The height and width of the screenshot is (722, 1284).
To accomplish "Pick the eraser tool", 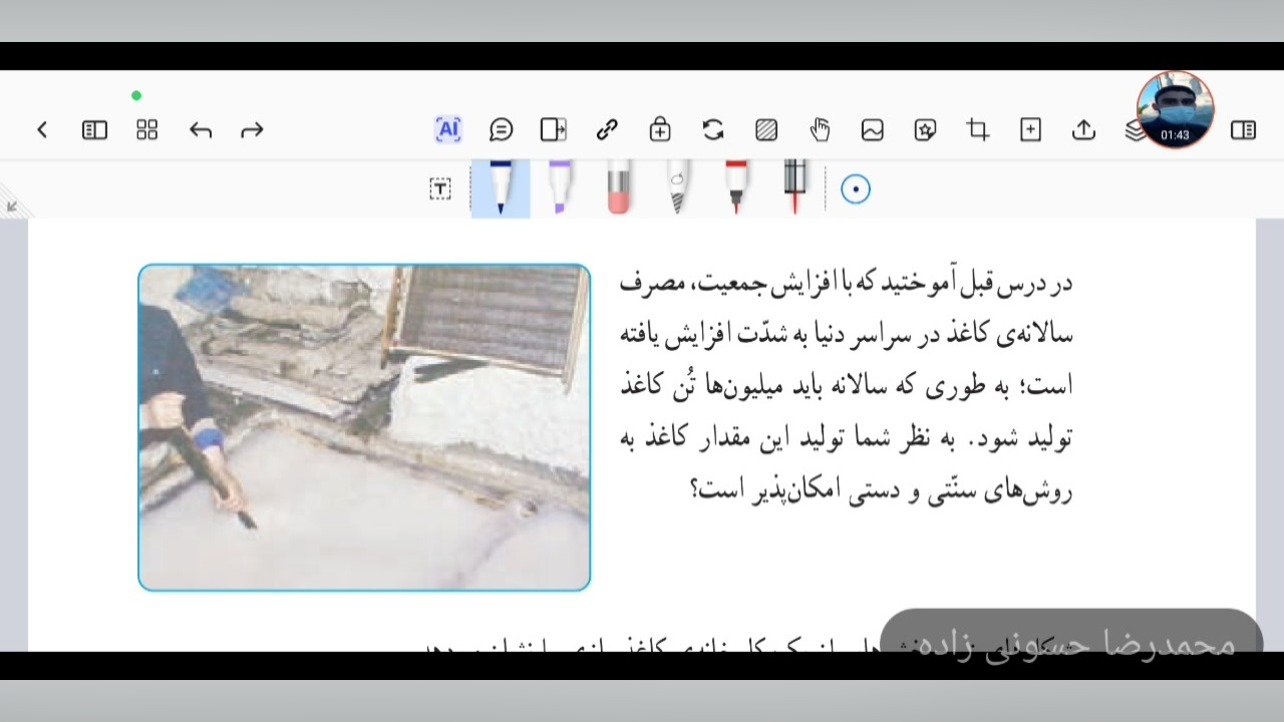I will point(618,190).
